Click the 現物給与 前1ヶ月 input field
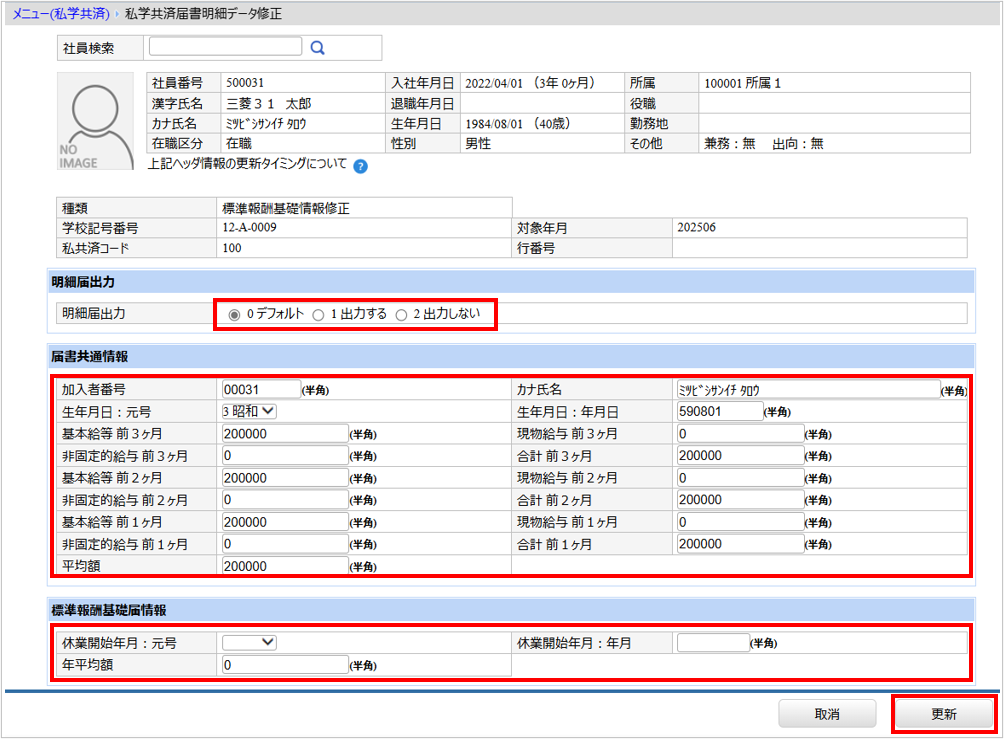1004x739 pixels. (x=740, y=522)
